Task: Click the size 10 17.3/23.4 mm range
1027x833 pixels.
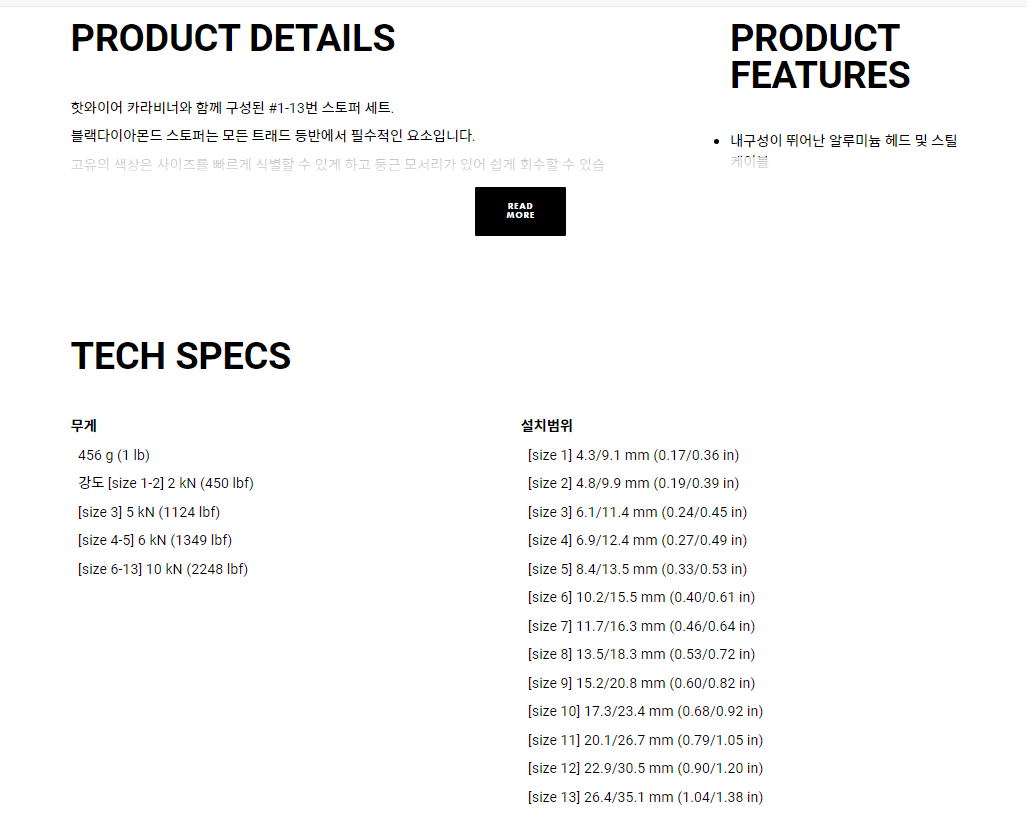Action: [645, 711]
